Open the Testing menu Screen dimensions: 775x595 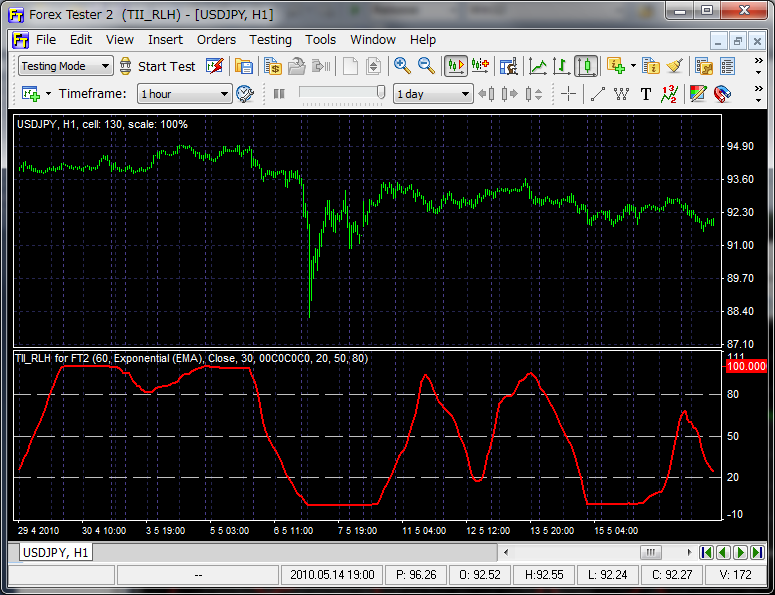click(x=270, y=40)
